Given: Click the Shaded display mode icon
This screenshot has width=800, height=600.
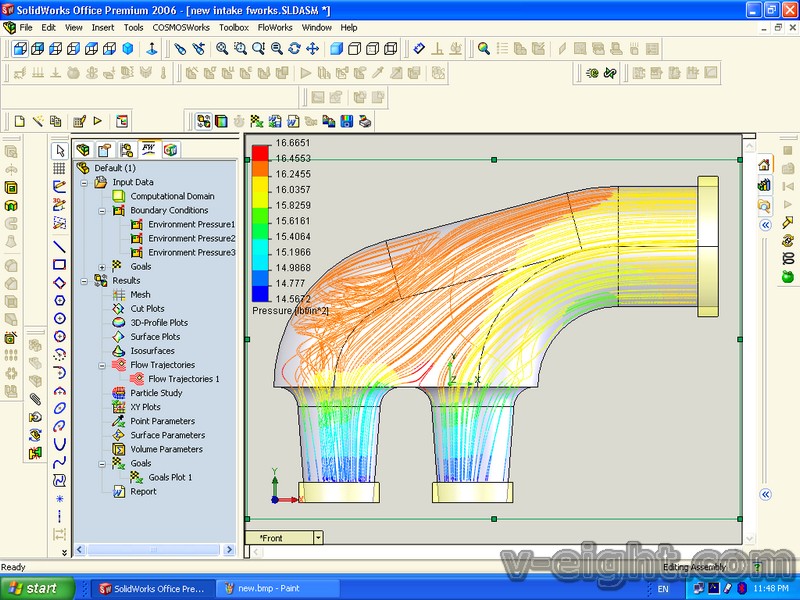Looking at the screenshot, I should (x=336, y=48).
